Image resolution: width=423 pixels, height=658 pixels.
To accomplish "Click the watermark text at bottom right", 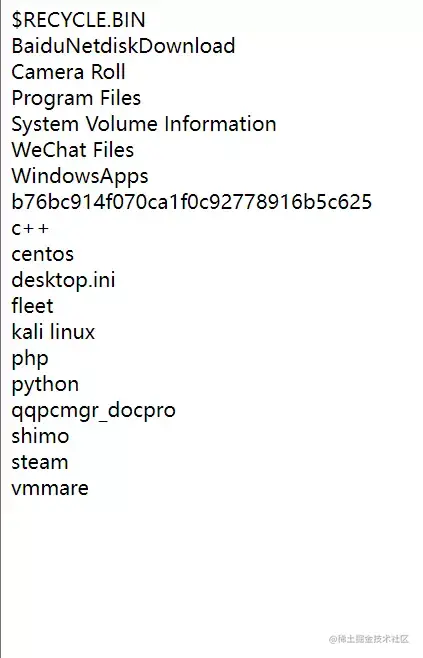I will (x=369, y=639).
